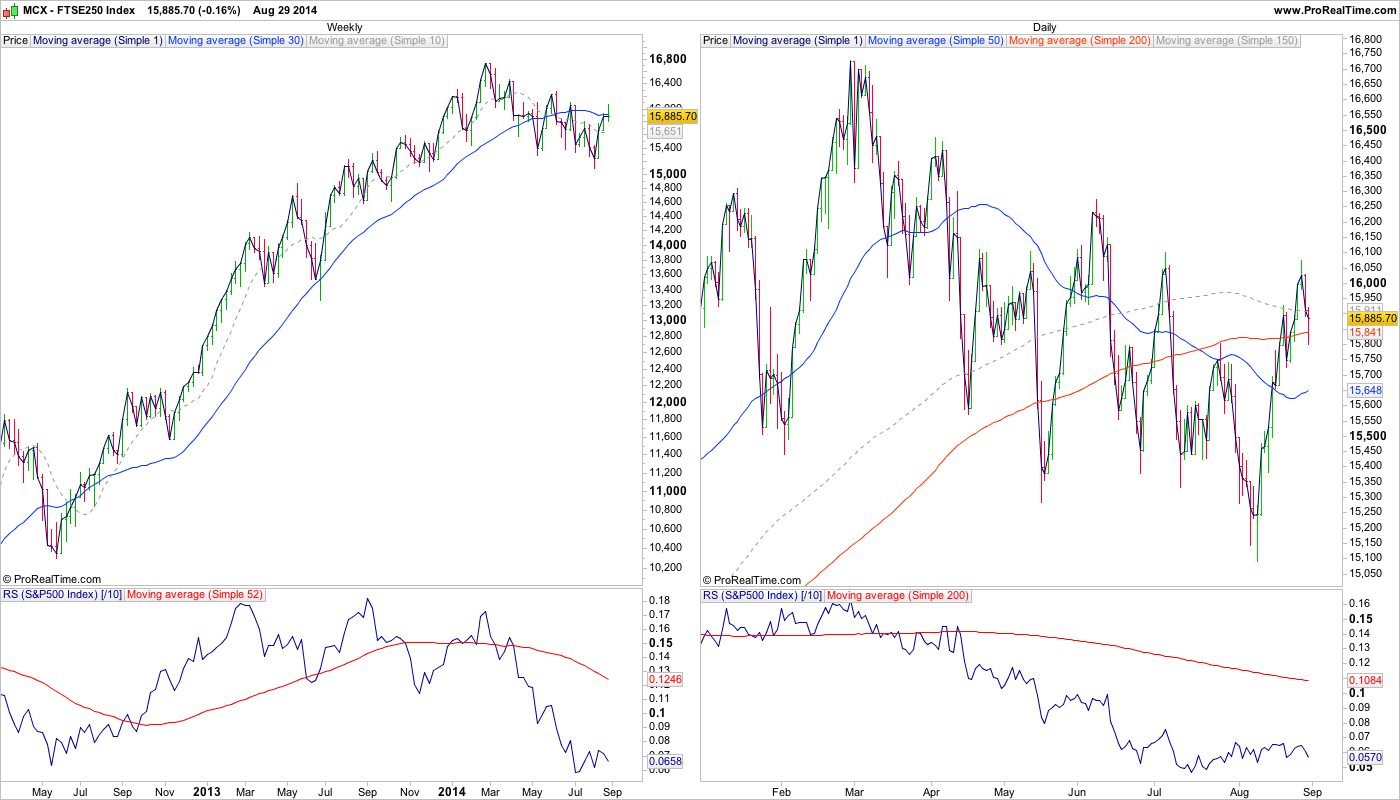Toggle Weekly Moving average (Simple 1) label
Image resolution: width=1400 pixels, height=800 pixels.
tap(97, 41)
